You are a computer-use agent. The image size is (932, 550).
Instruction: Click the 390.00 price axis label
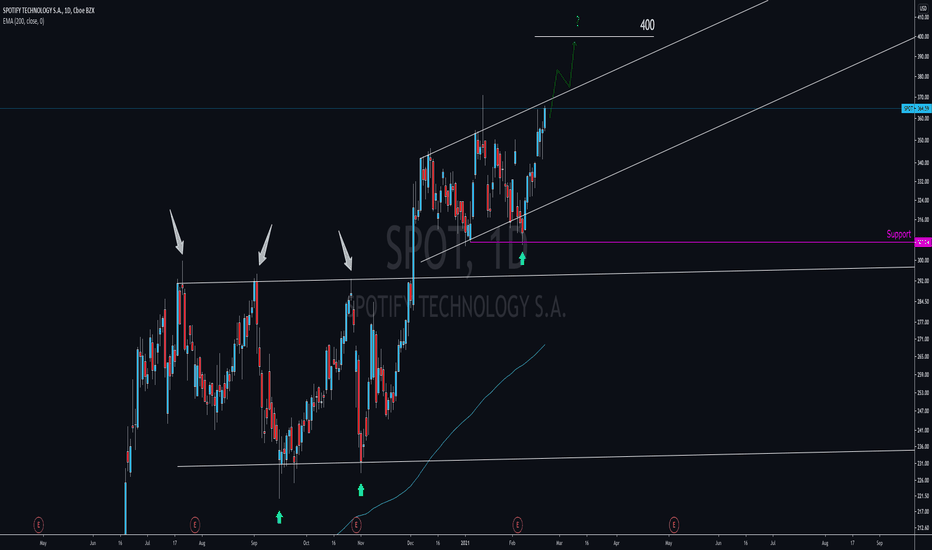tap(923, 57)
